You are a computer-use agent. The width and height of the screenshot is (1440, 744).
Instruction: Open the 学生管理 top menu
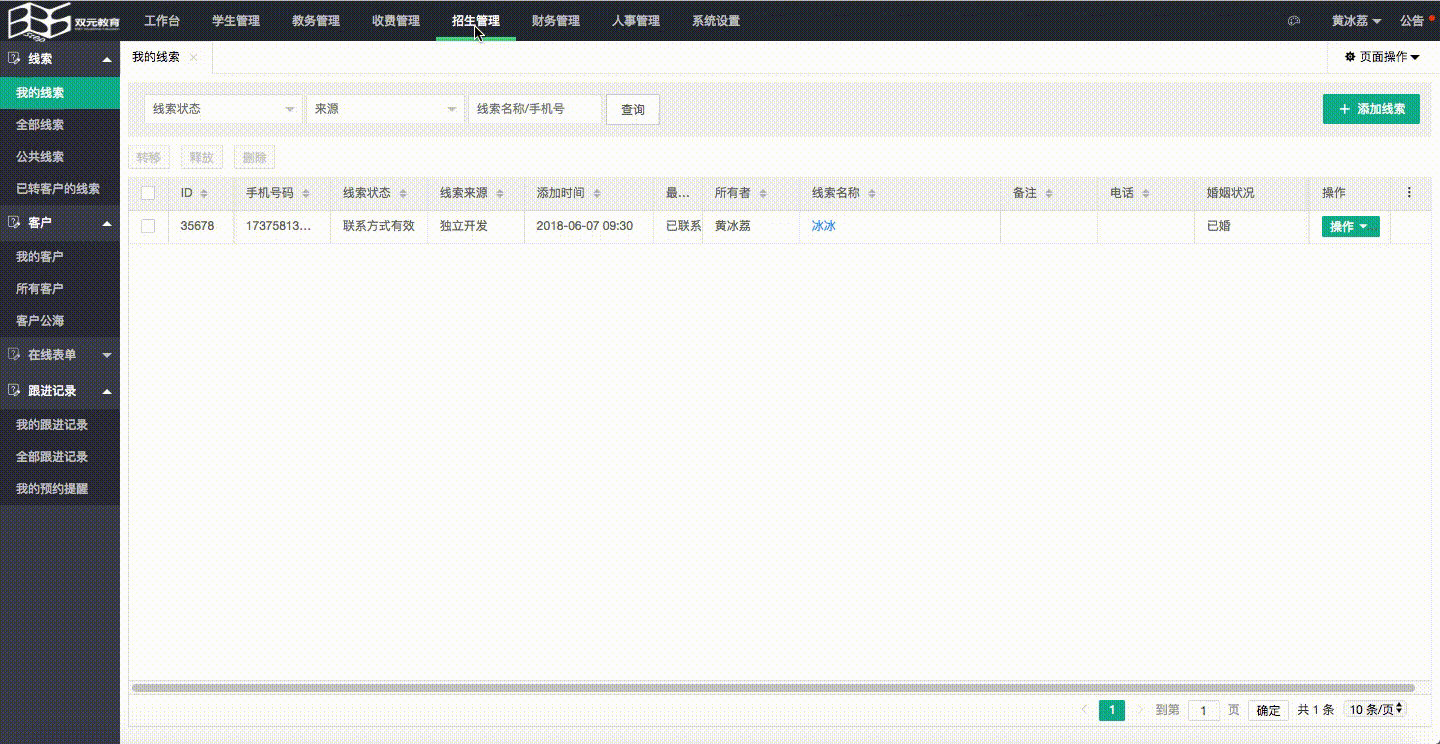pyautogui.click(x=236, y=21)
